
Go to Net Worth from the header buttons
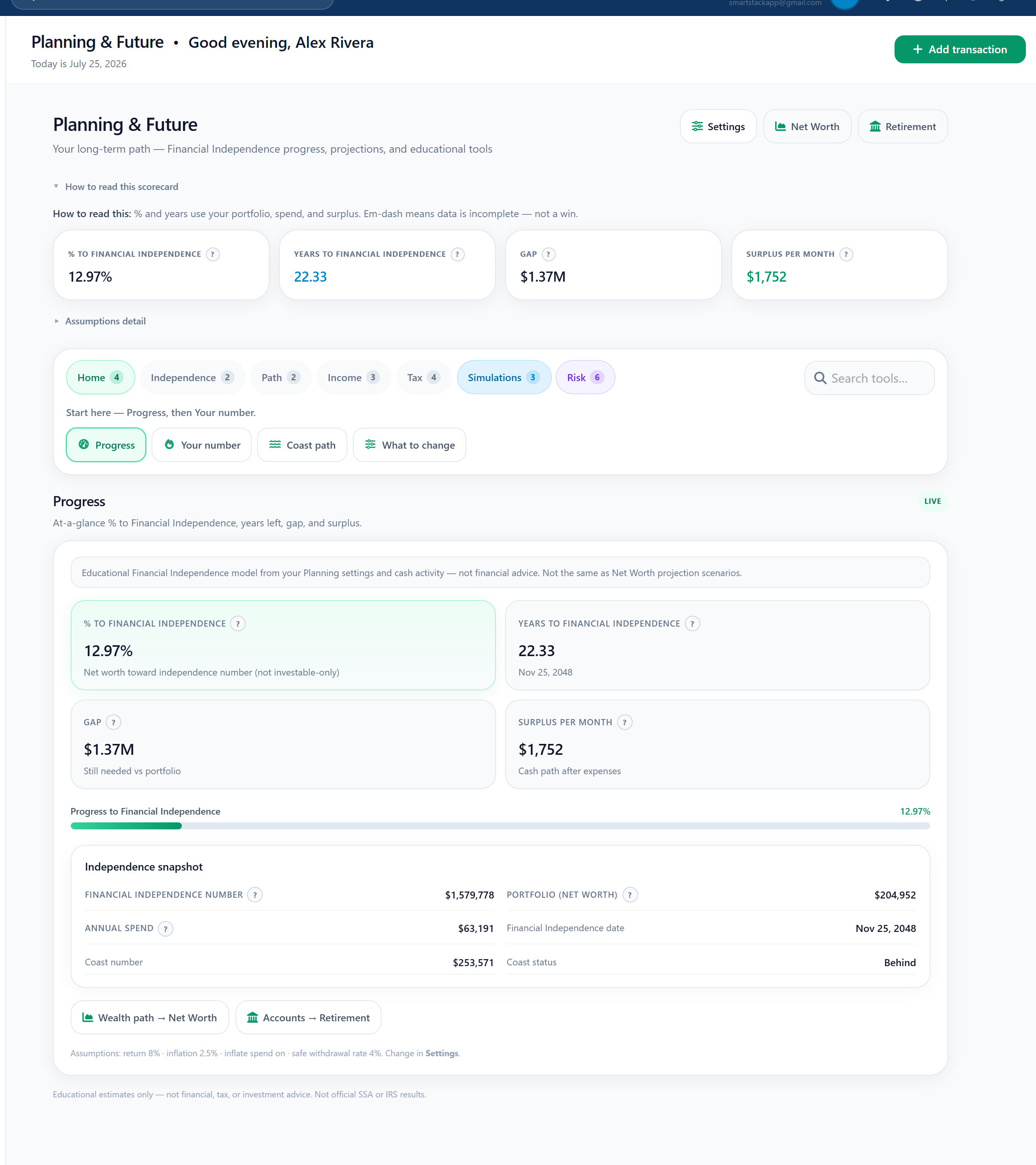point(807,127)
